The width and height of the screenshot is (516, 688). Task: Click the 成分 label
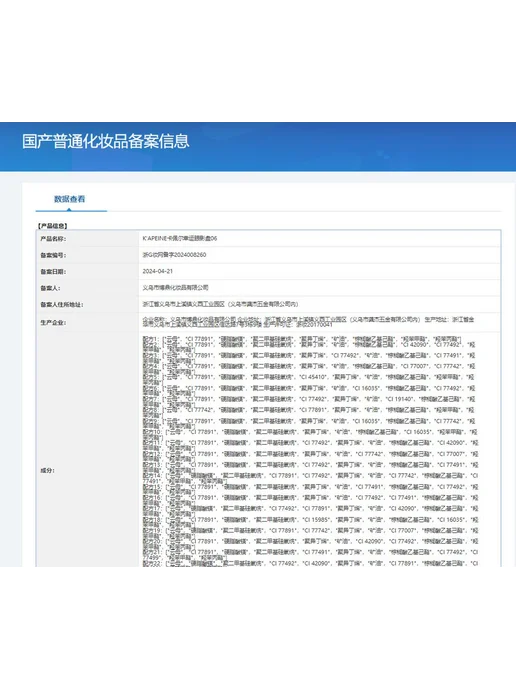tap(47, 470)
